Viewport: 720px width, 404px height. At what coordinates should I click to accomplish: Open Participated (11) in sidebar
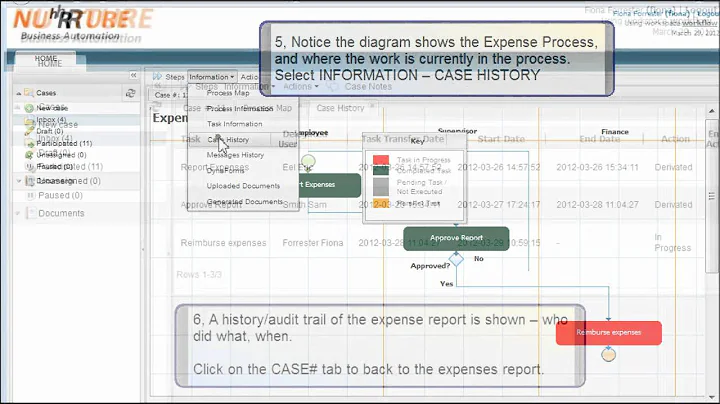64,144
